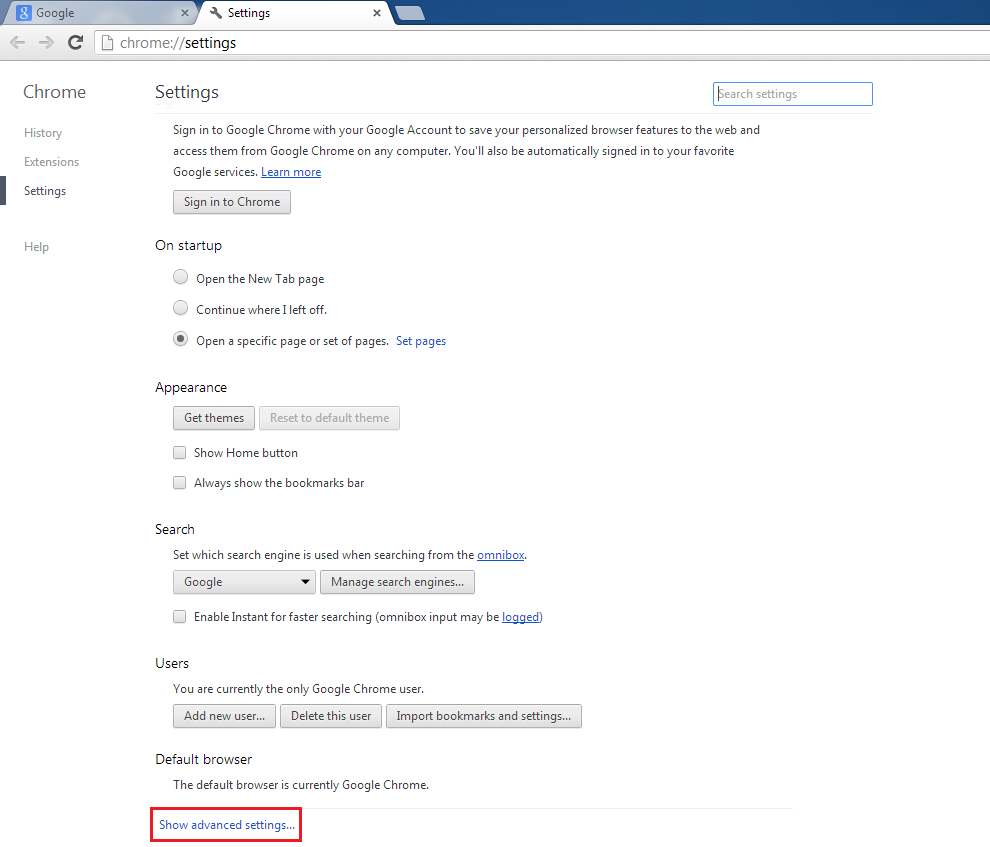Follow the Learn more link
Viewport: 990px width, 847px height.
point(291,172)
